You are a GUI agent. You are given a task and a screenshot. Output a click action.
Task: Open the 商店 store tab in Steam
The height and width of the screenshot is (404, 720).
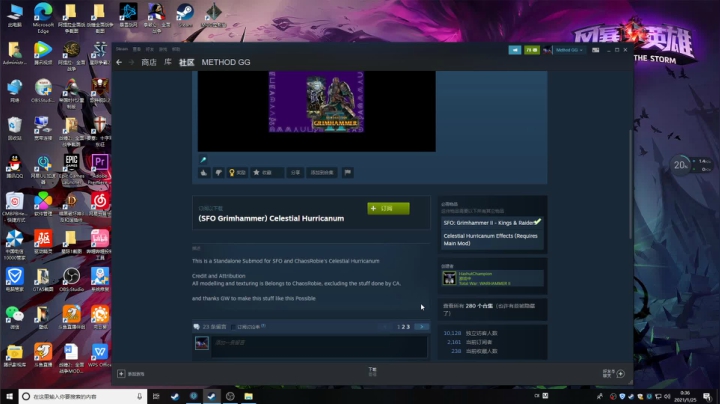(x=149, y=62)
